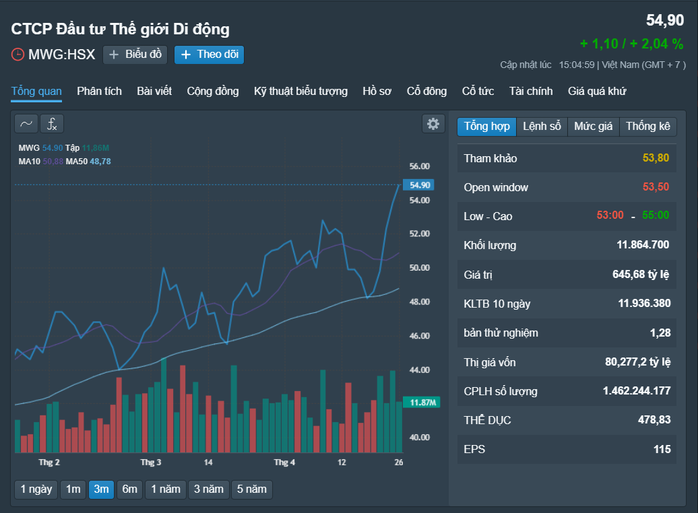Open the fx indicators function icon
Image resolution: width=698 pixels, height=513 pixels.
[52, 124]
